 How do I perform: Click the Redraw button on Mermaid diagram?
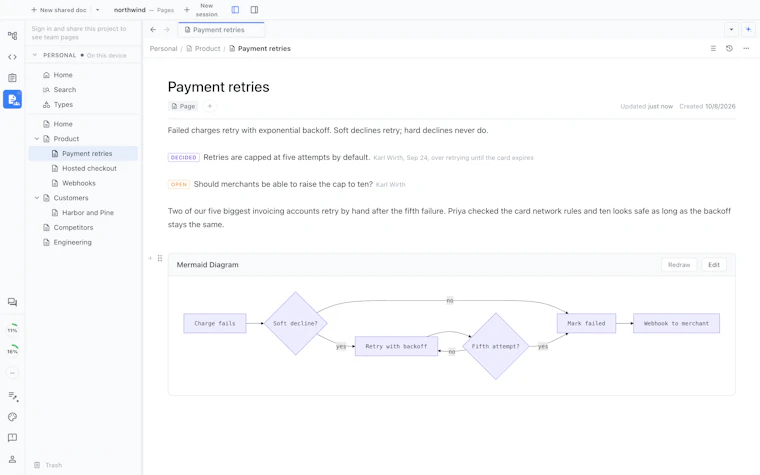pyautogui.click(x=679, y=265)
